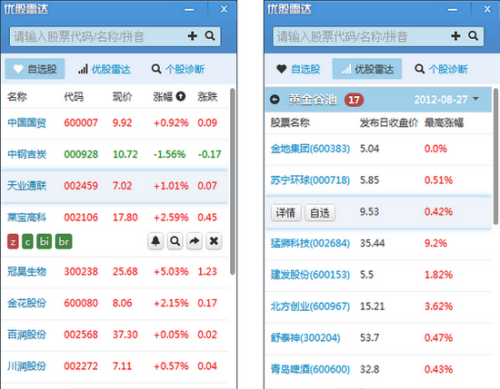Click the 自选 button
This screenshot has height=389, width=500.
click(x=320, y=213)
